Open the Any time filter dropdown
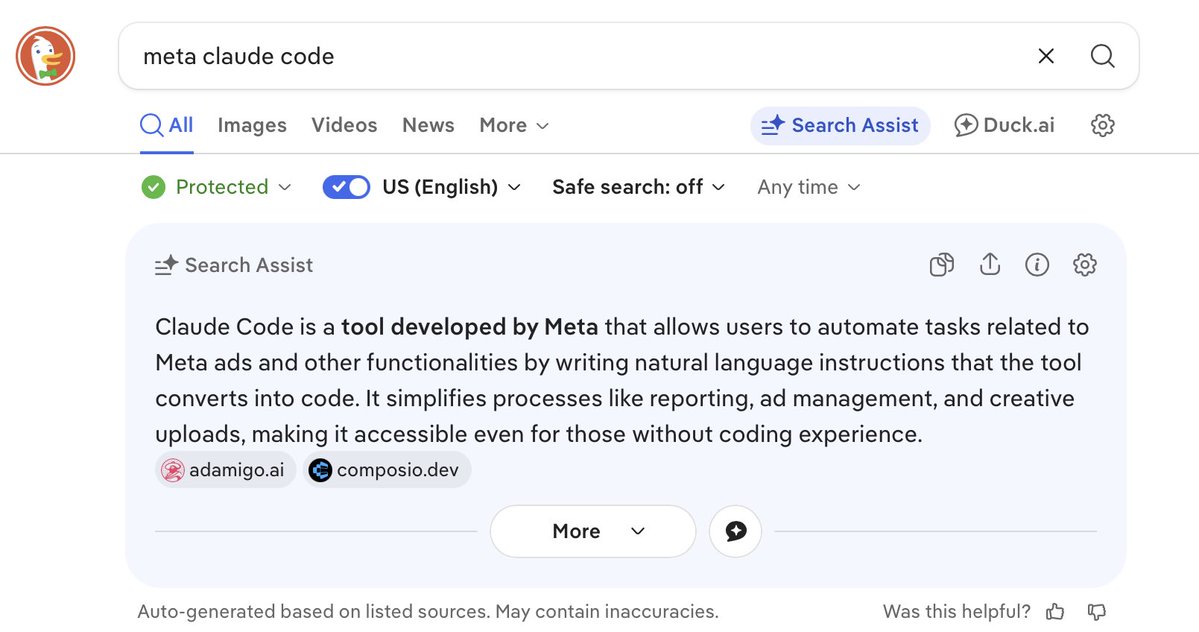1199x632 pixels. pos(809,187)
